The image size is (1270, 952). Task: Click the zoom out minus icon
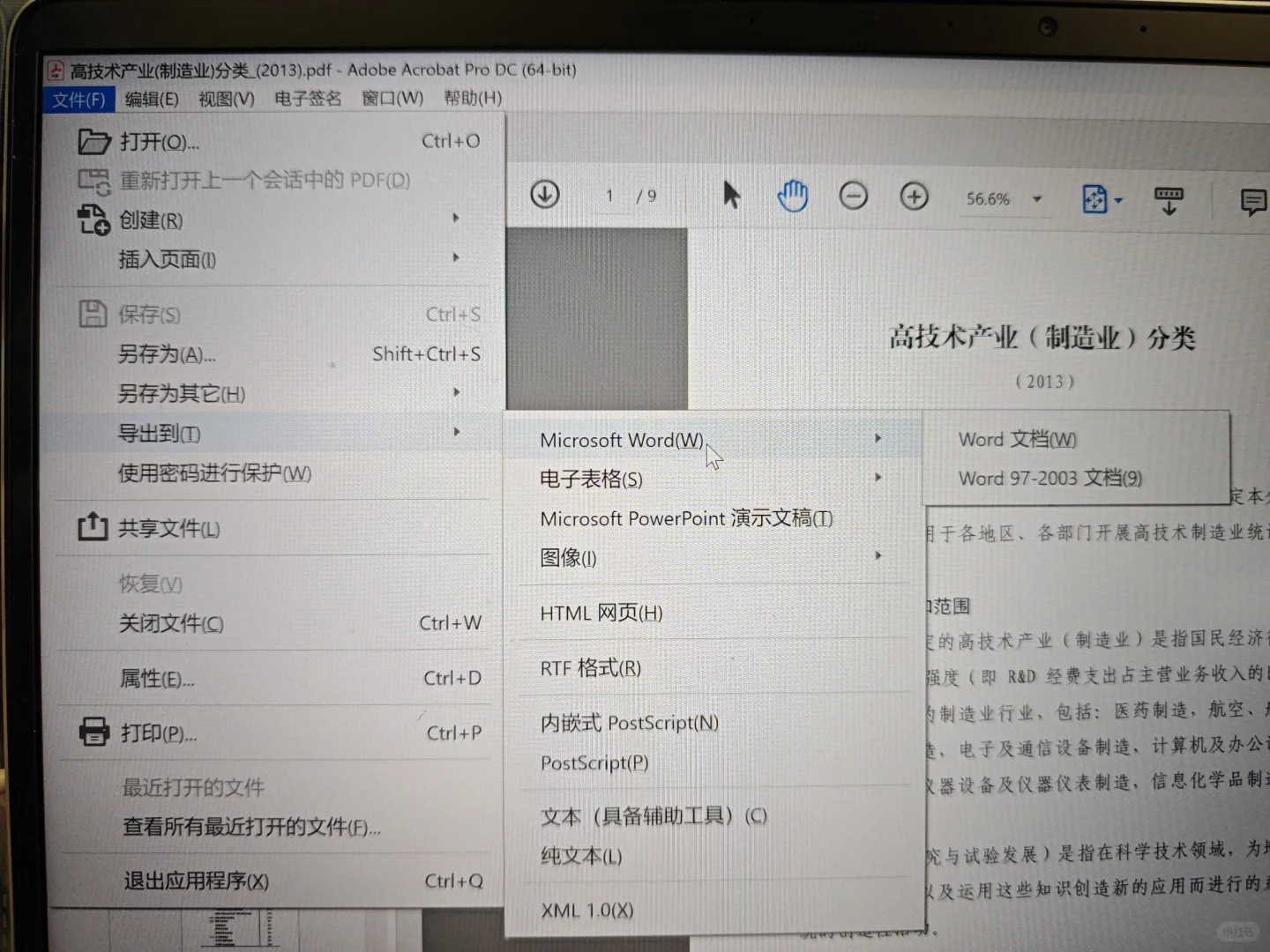point(853,196)
